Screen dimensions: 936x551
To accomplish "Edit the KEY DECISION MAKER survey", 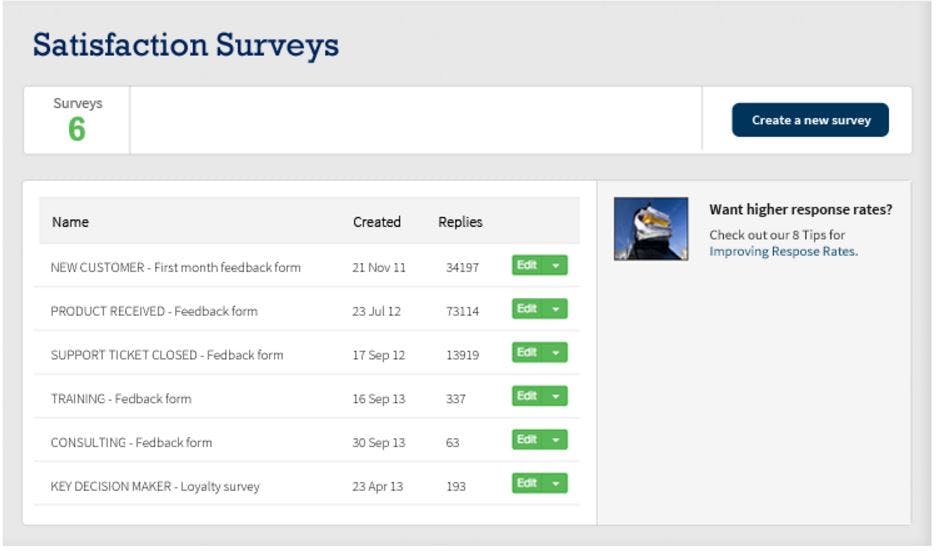I will [527, 484].
